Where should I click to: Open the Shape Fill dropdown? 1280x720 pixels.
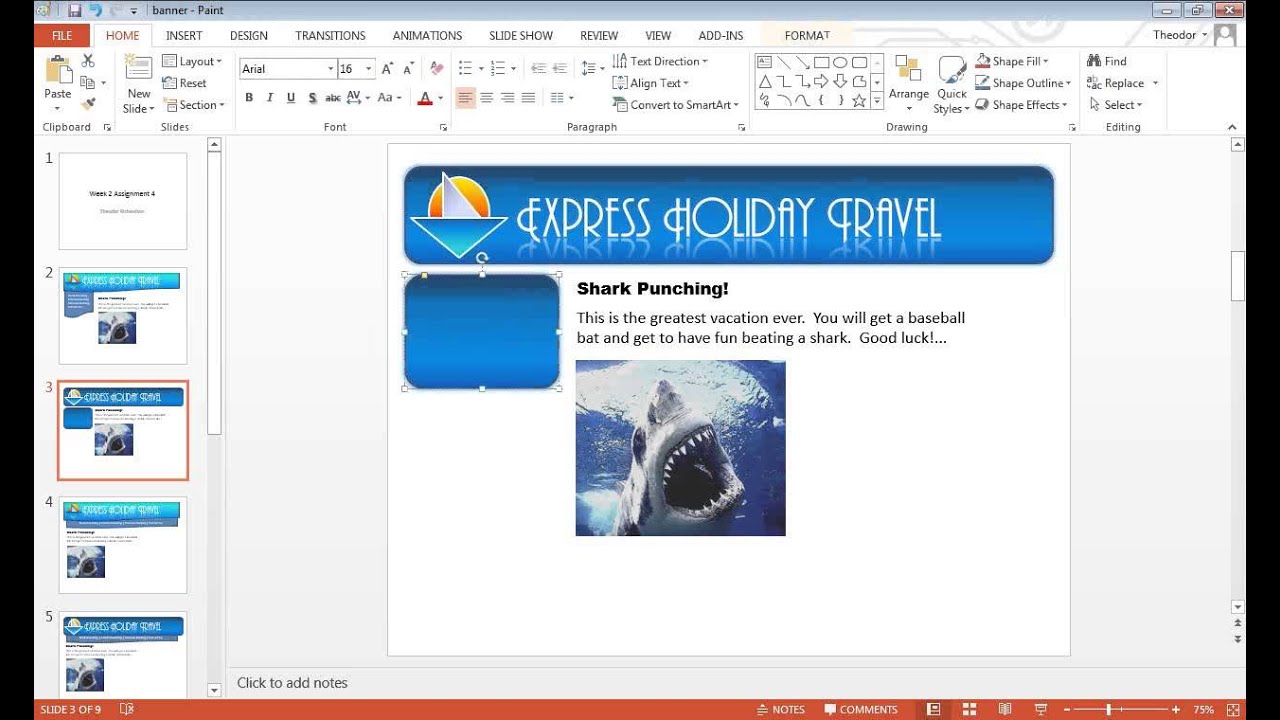1012,61
